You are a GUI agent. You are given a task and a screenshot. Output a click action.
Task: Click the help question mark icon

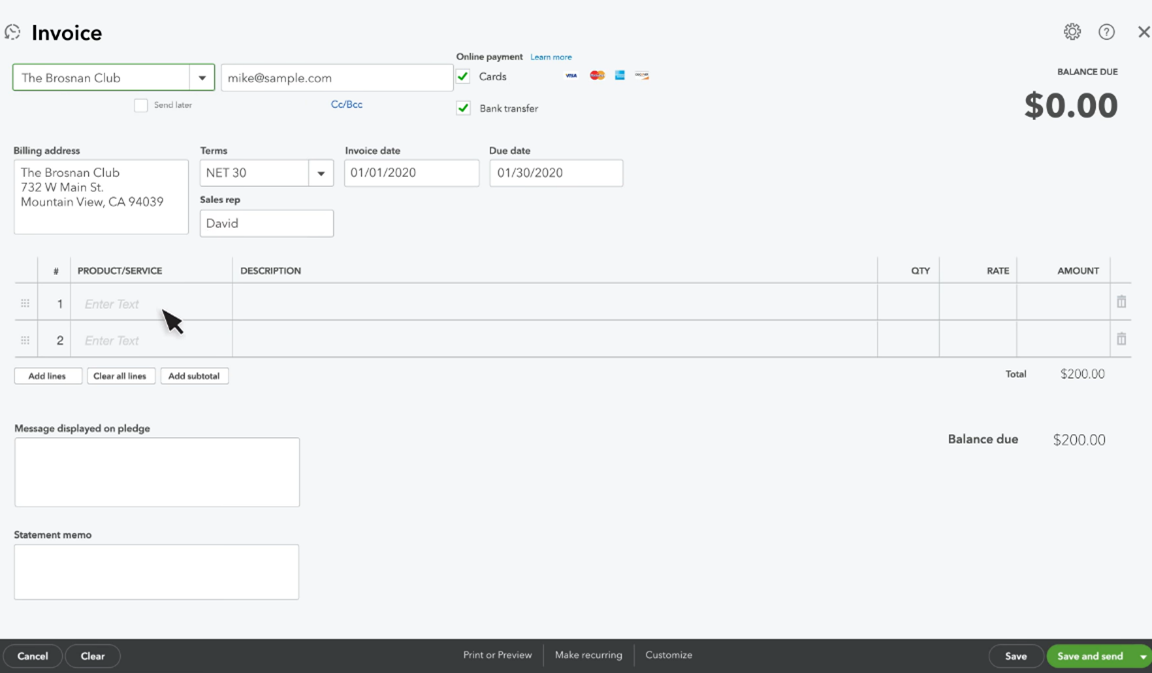1106,31
